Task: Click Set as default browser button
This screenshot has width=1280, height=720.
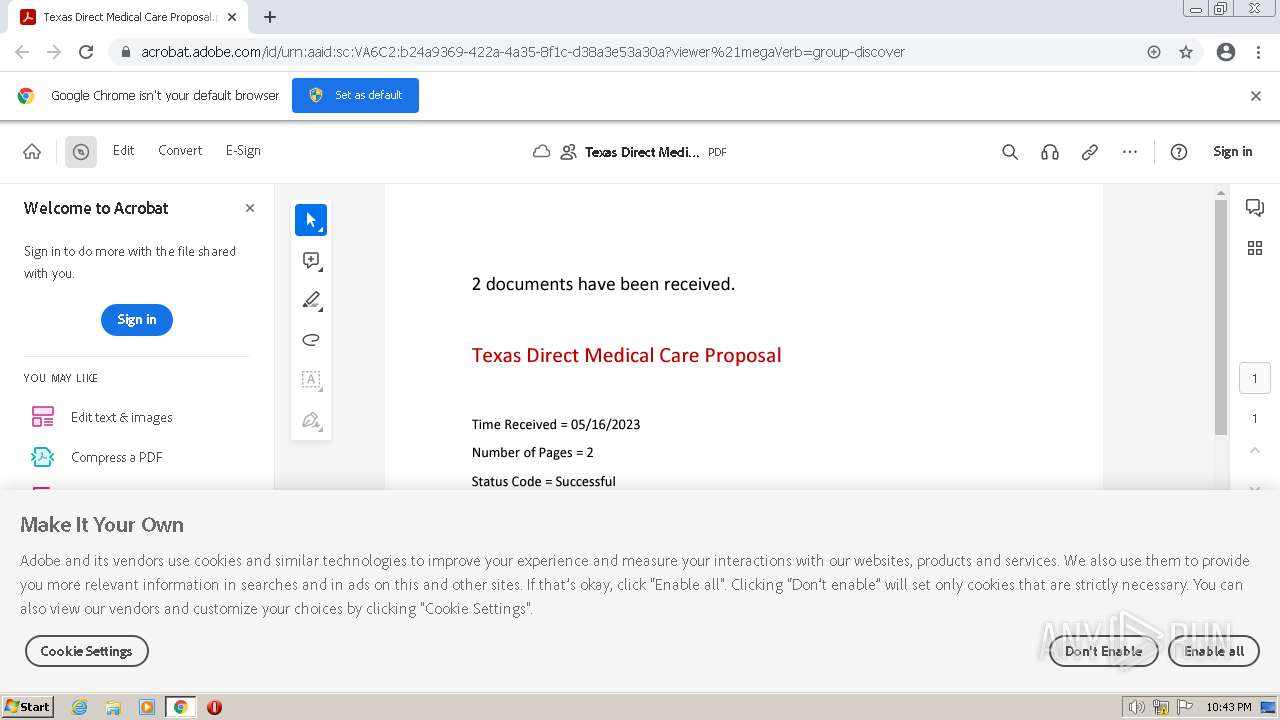Action: click(355, 95)
